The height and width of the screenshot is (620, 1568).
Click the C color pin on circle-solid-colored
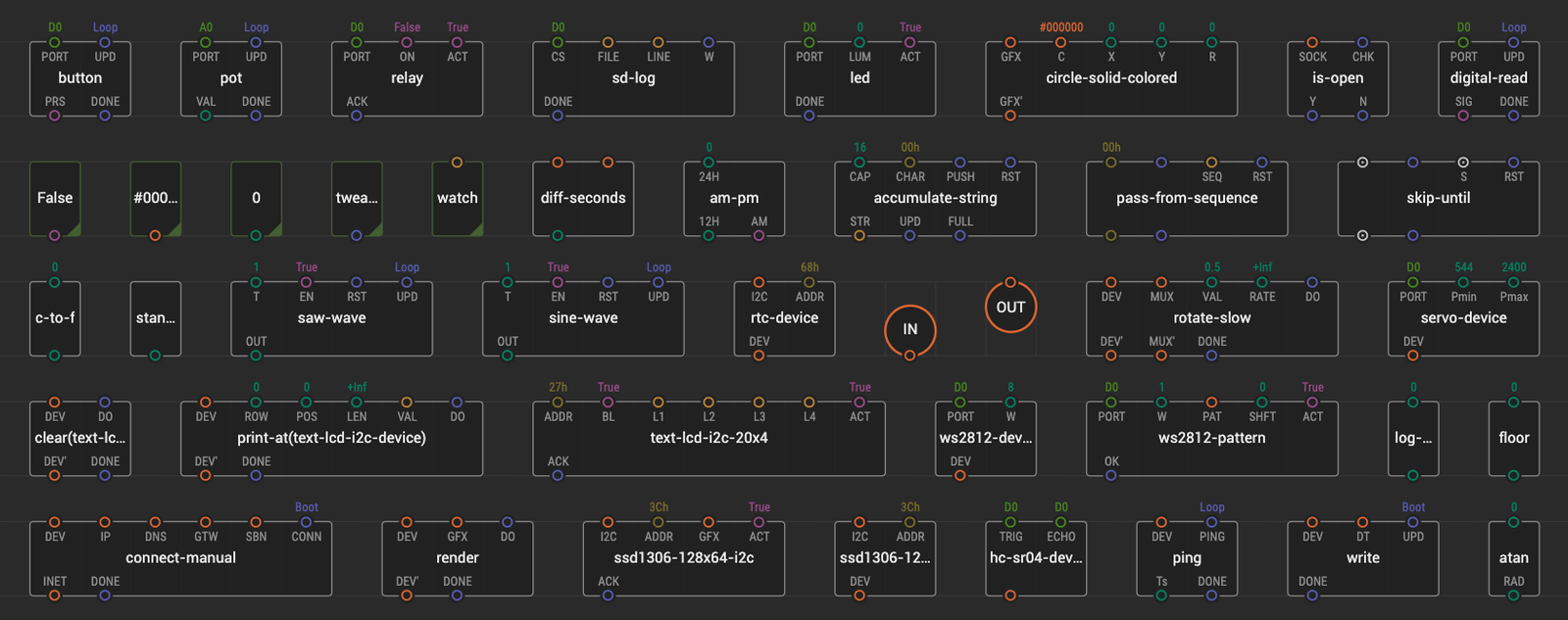[1061, 42]
